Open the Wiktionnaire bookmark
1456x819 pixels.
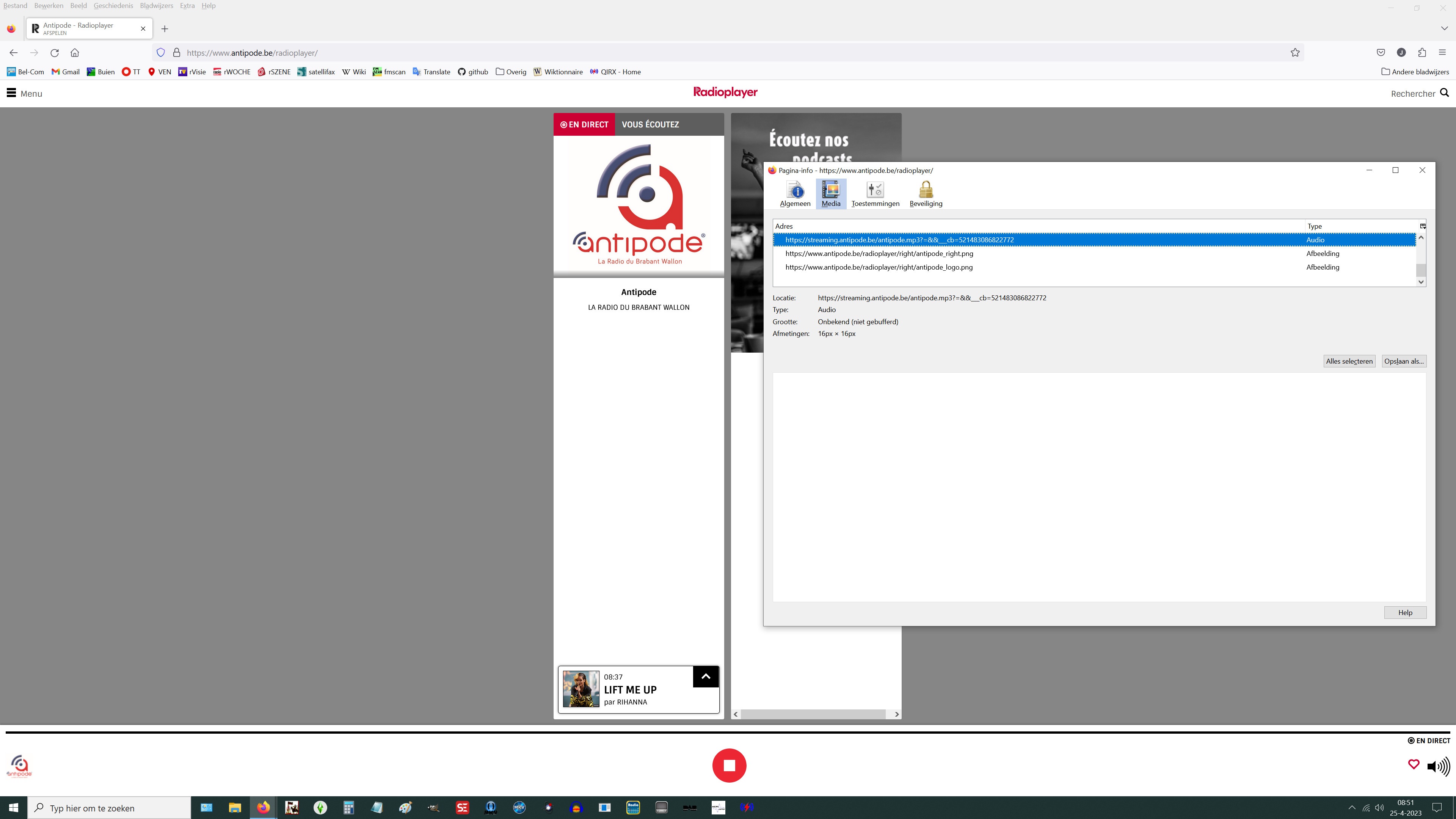pos(558,72)
